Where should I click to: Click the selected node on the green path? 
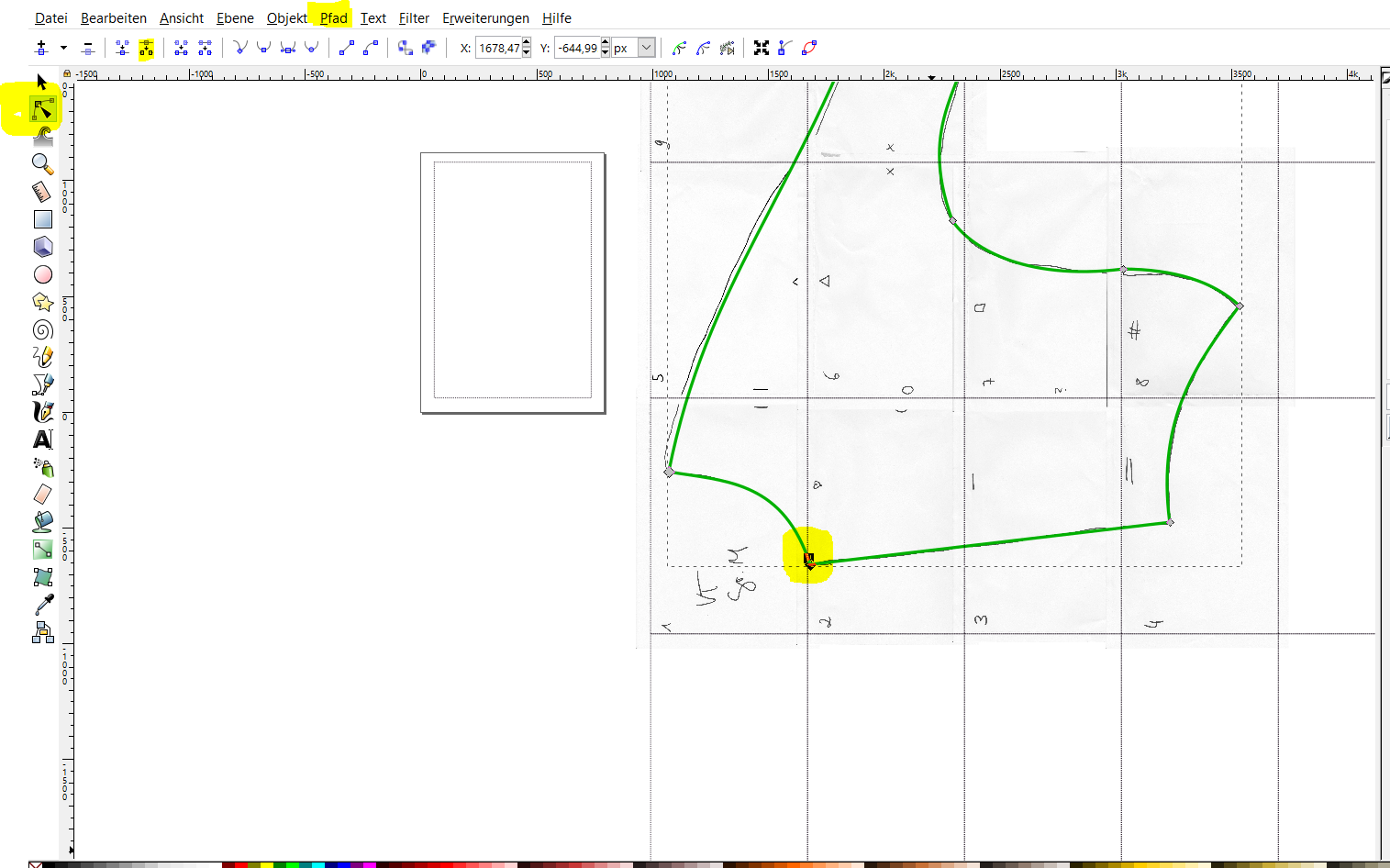point(809,560)
